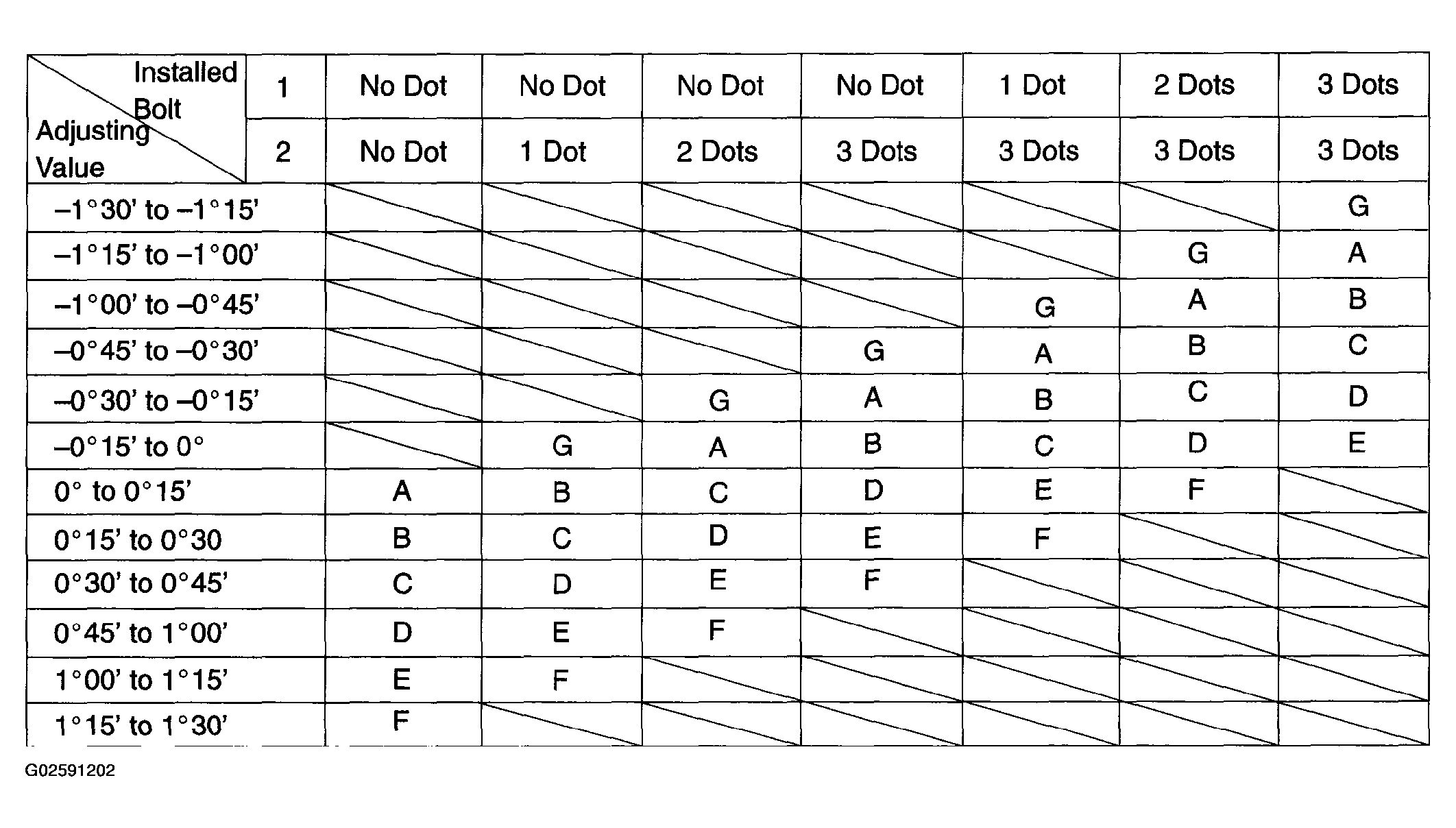
Task: Select the "0° to 0°15'" row label
Action: click(123, 491)
